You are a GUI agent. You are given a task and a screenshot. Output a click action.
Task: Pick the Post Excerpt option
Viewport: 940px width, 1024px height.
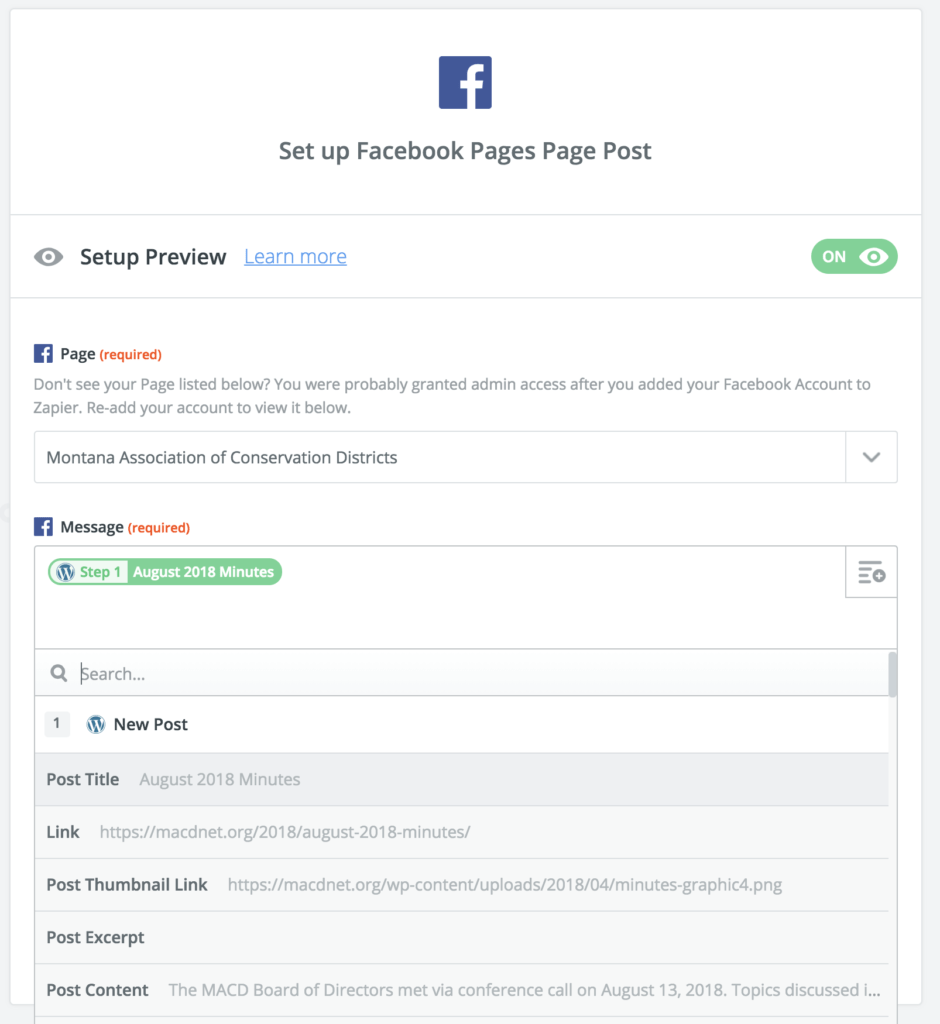(x=461, y=937)
